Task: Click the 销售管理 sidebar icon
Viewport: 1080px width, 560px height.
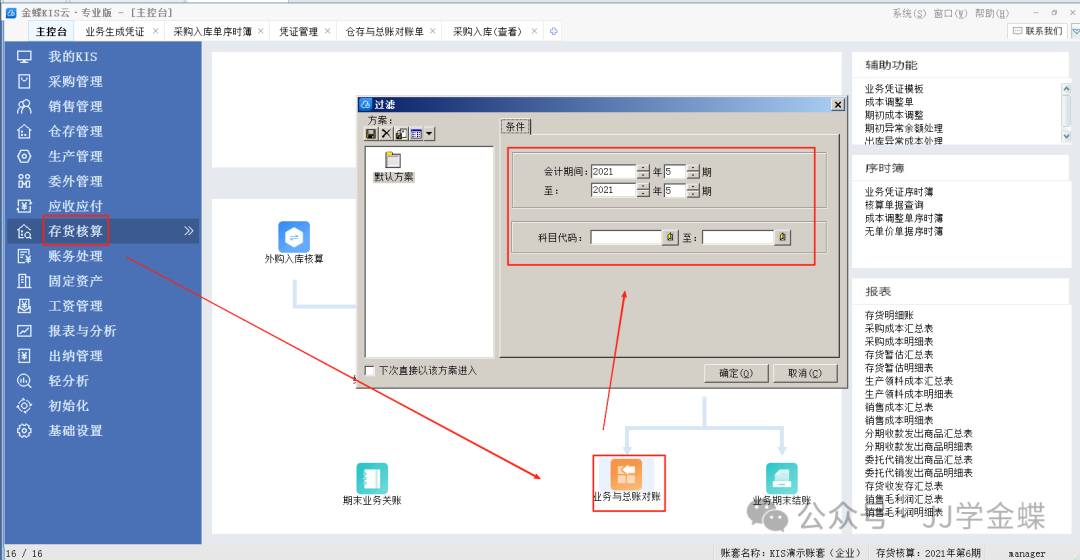Action: click(x=24, y=106)
